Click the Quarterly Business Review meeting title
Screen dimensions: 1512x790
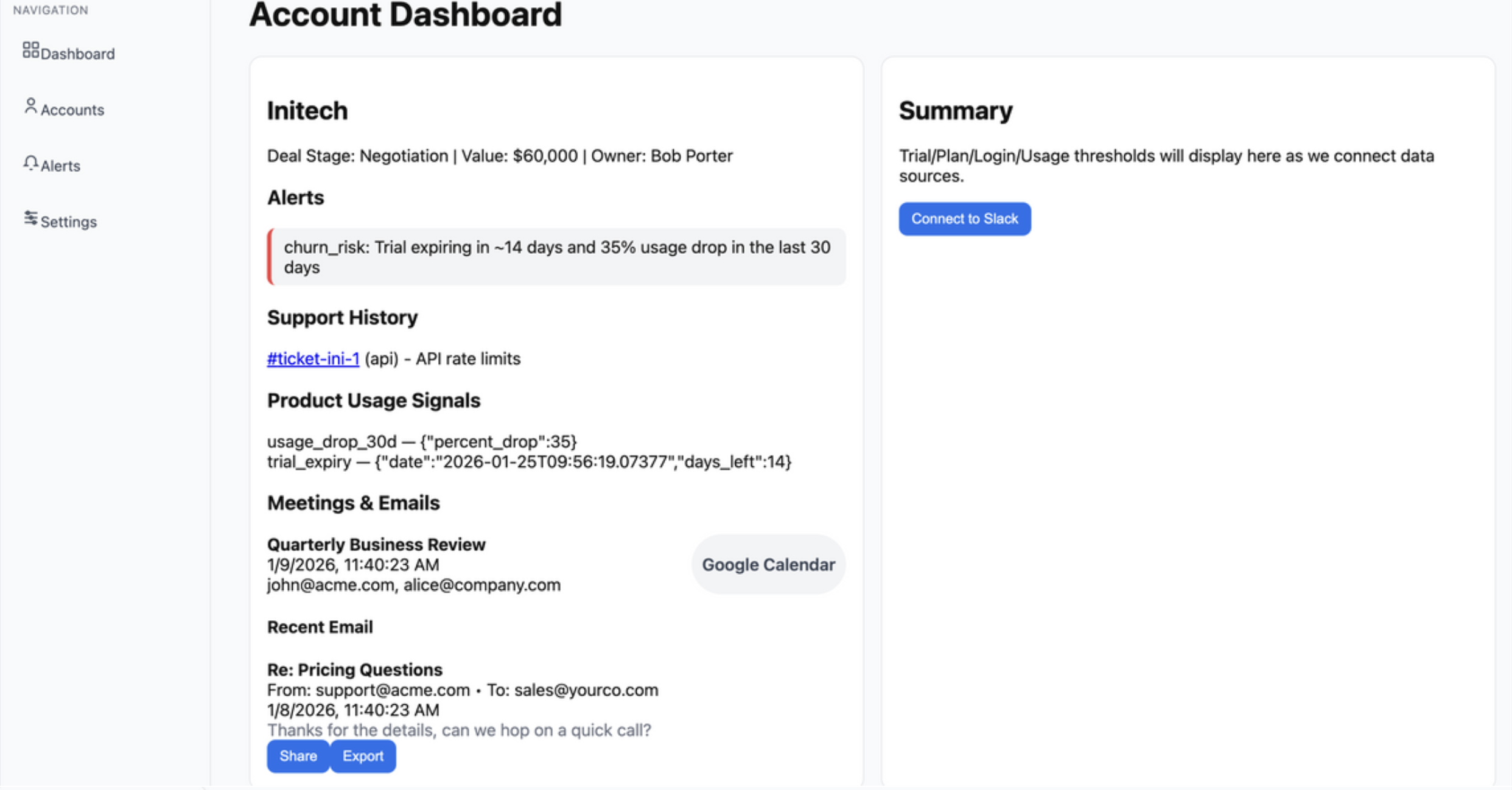(x=376, y=545)
